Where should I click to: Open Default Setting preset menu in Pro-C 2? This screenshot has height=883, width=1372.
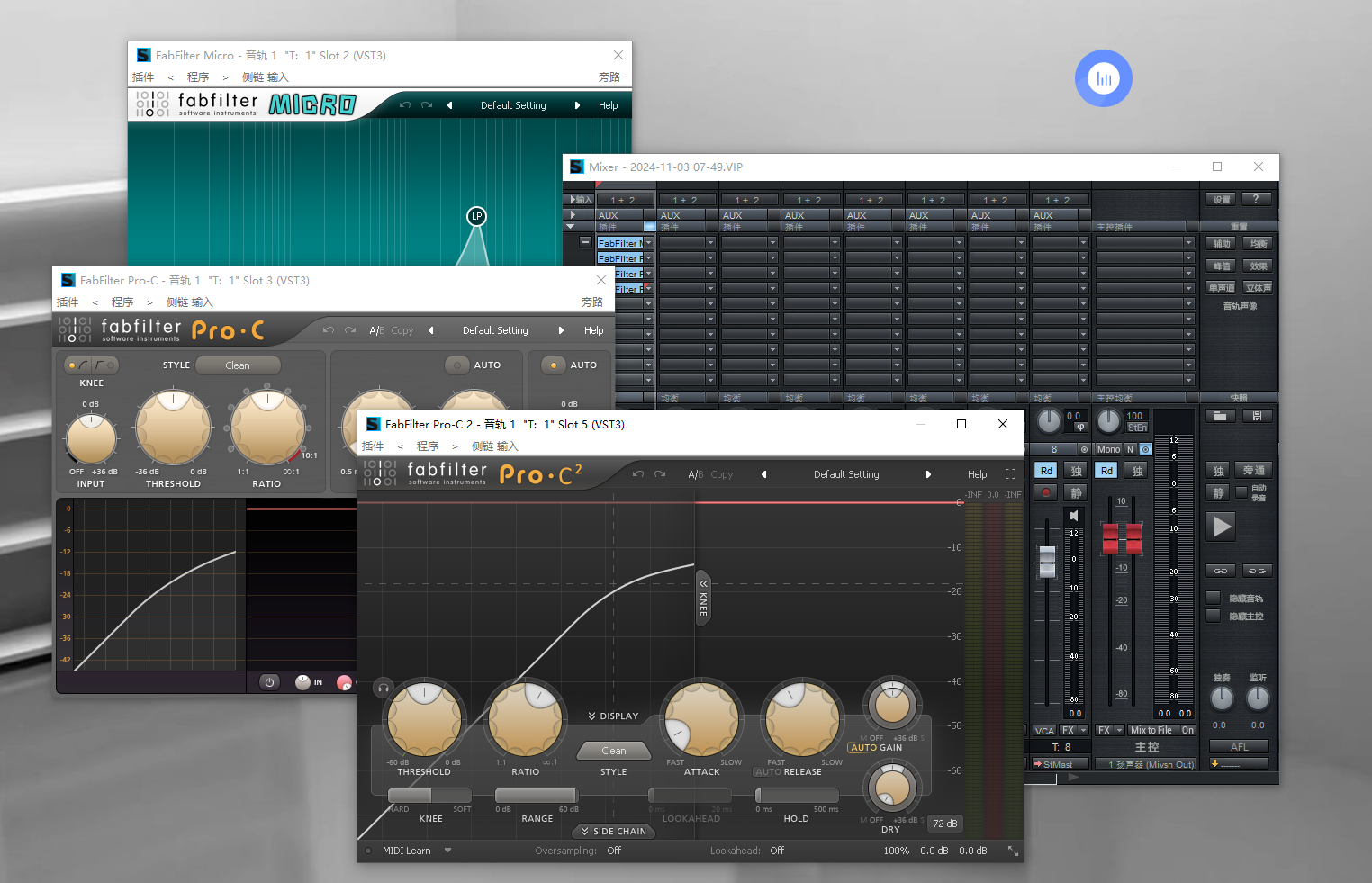tap(846, 474)
